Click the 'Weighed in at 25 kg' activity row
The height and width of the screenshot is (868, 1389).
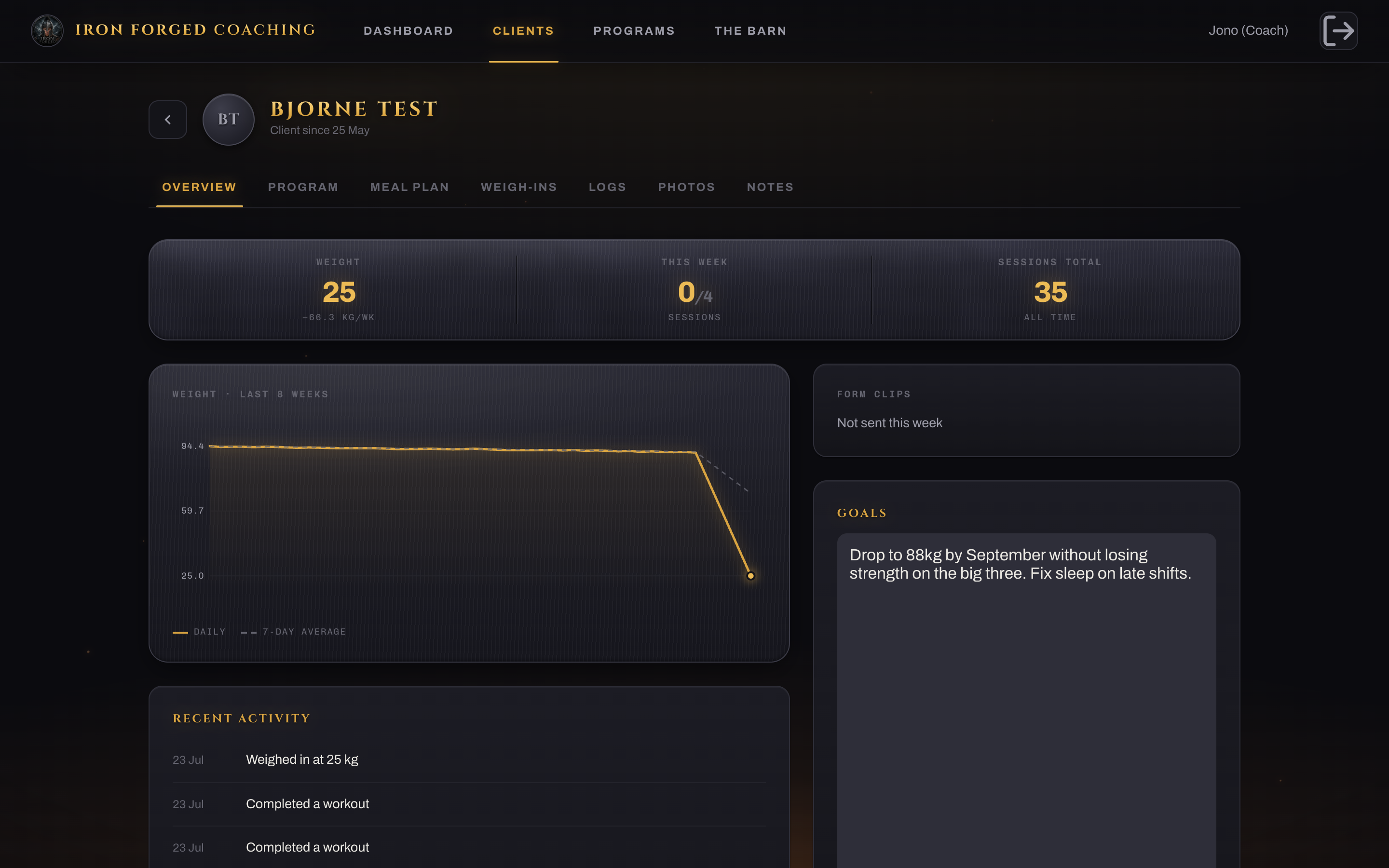pos(469,759)
